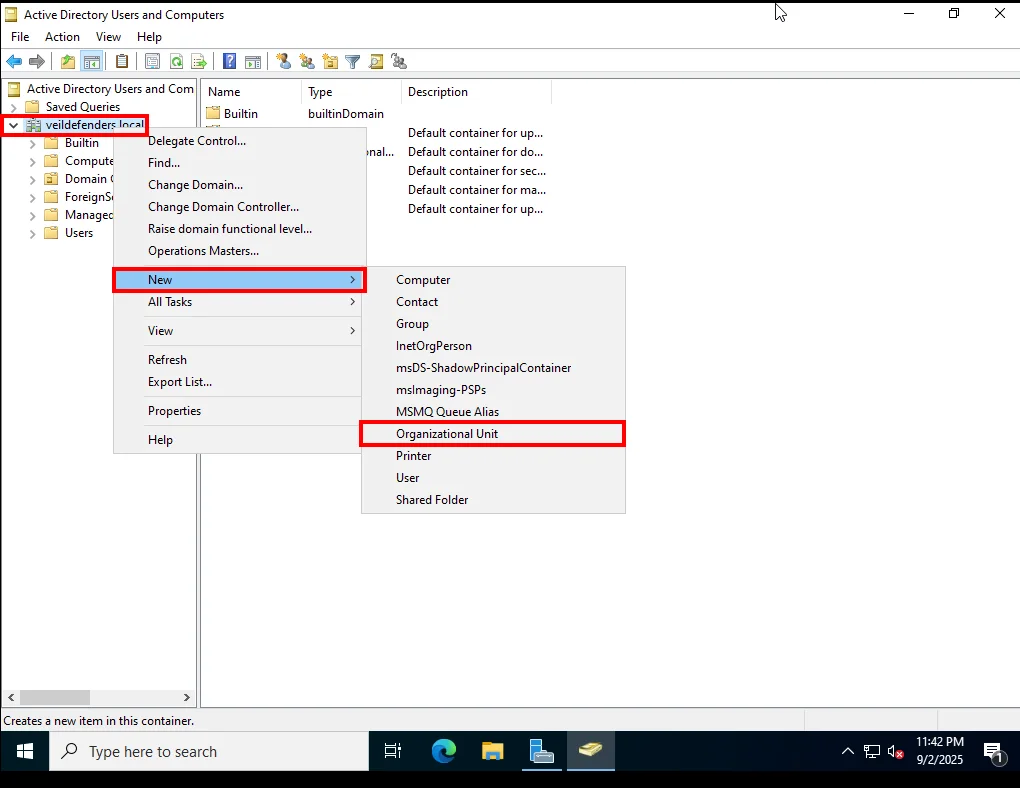Click the Type here to search box
Viewport: 1020px width, 788px height.
(209, 752)
